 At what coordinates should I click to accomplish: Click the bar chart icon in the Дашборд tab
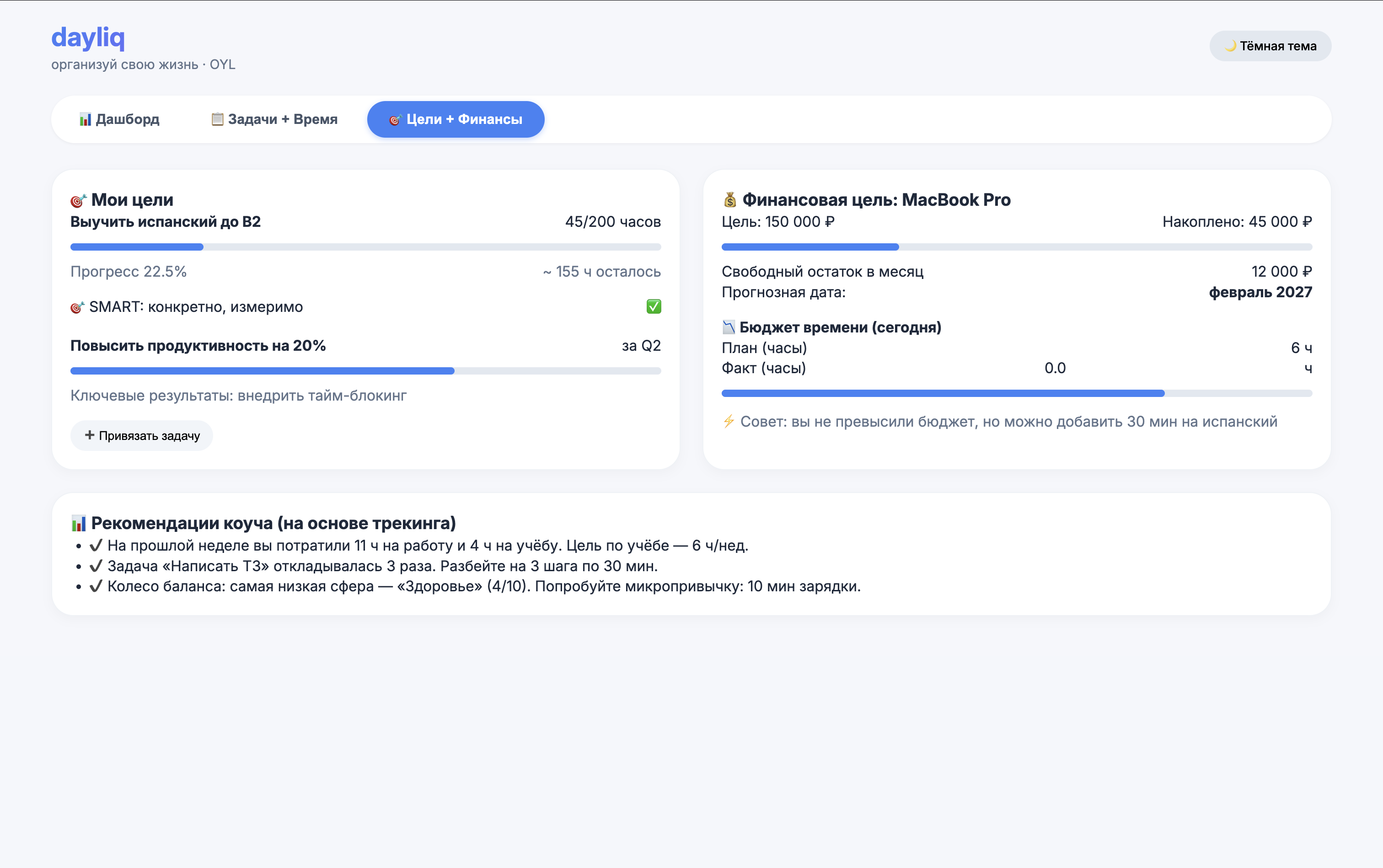point(86,119)
